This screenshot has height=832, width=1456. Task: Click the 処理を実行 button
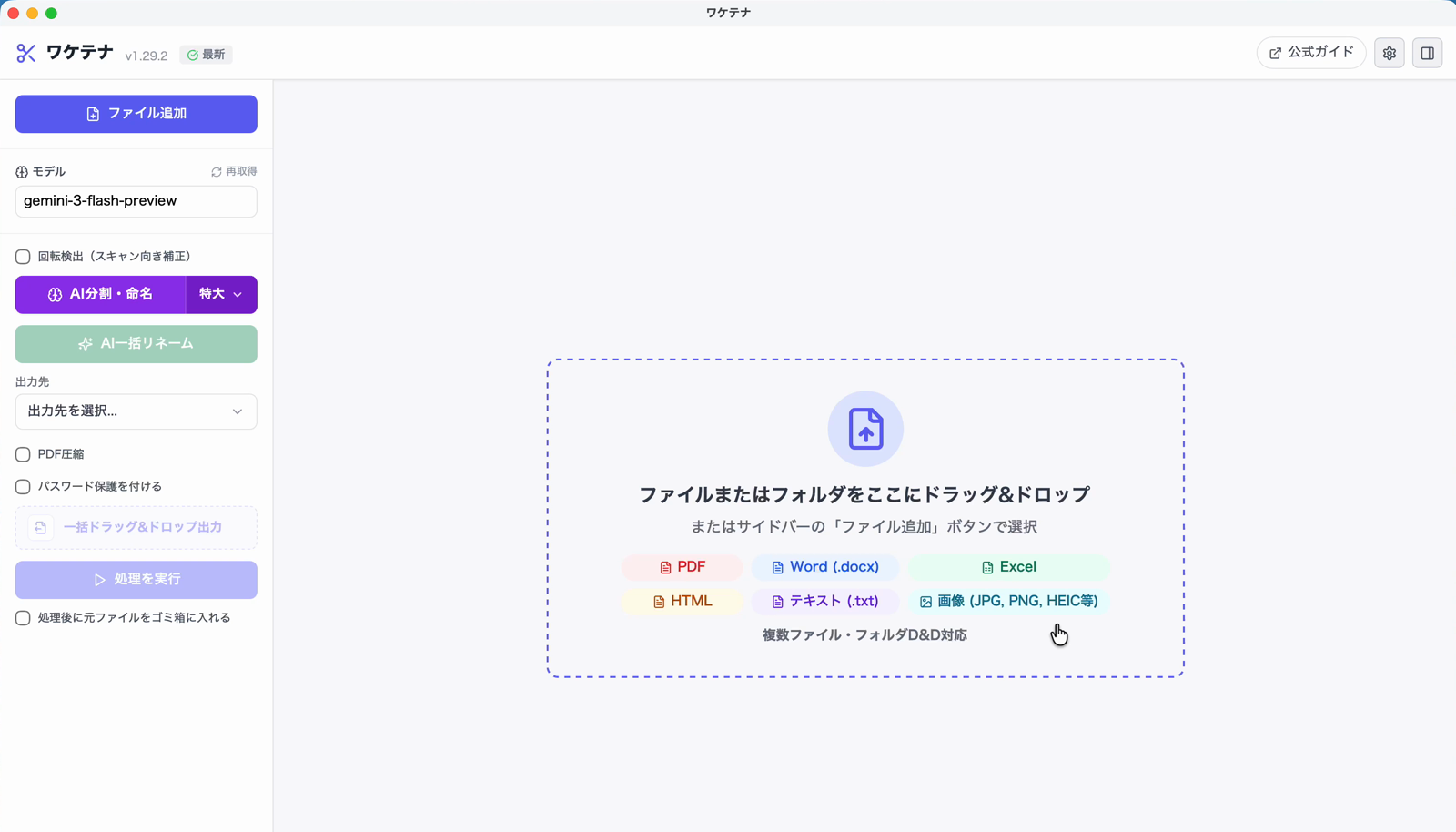(x=136, y=580)
